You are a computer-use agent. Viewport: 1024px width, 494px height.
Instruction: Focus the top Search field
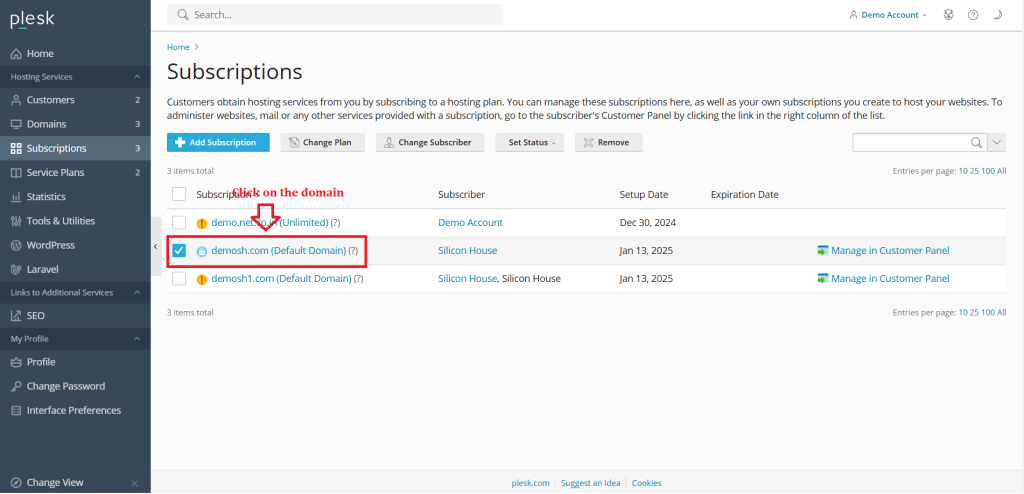click(335, 14)
